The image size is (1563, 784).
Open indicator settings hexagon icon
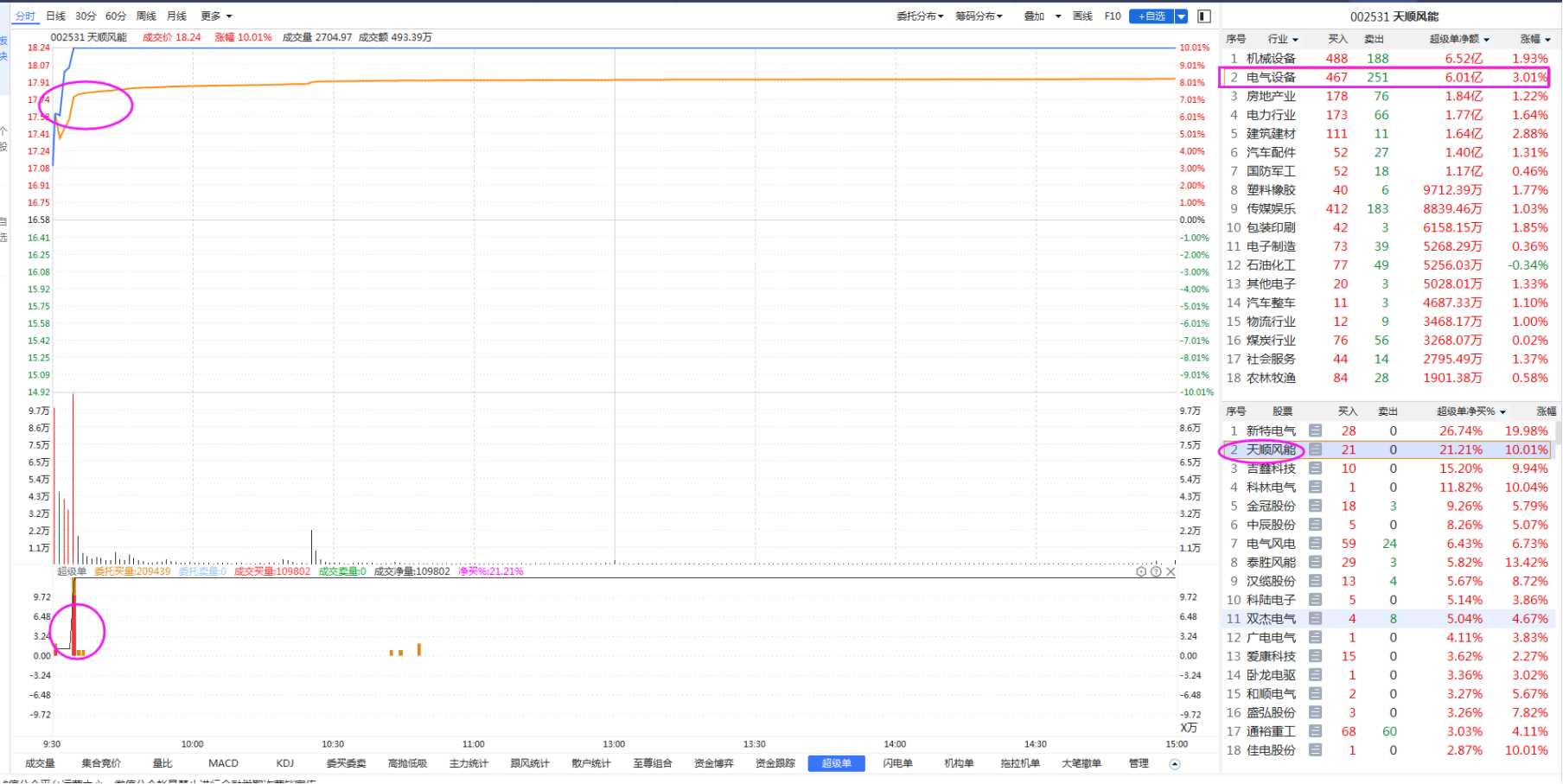point(1141,571)
